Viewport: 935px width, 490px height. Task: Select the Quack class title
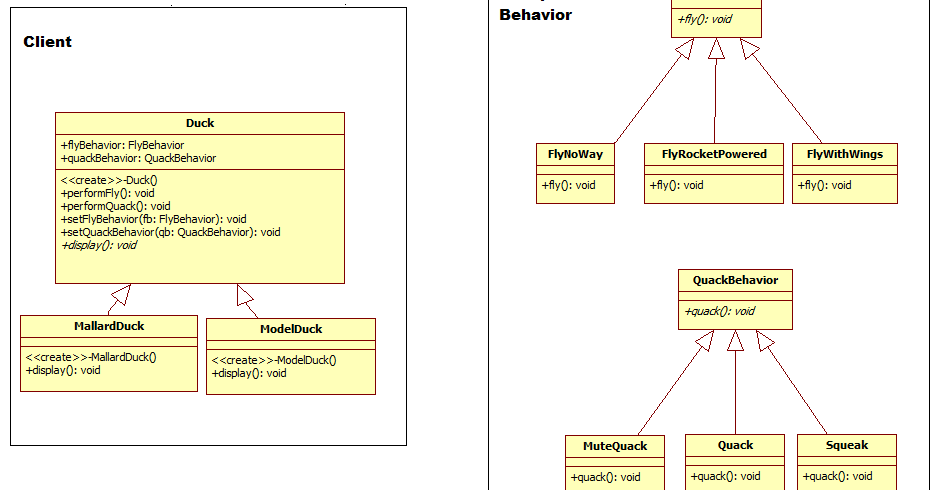click(x=735, y=445)
